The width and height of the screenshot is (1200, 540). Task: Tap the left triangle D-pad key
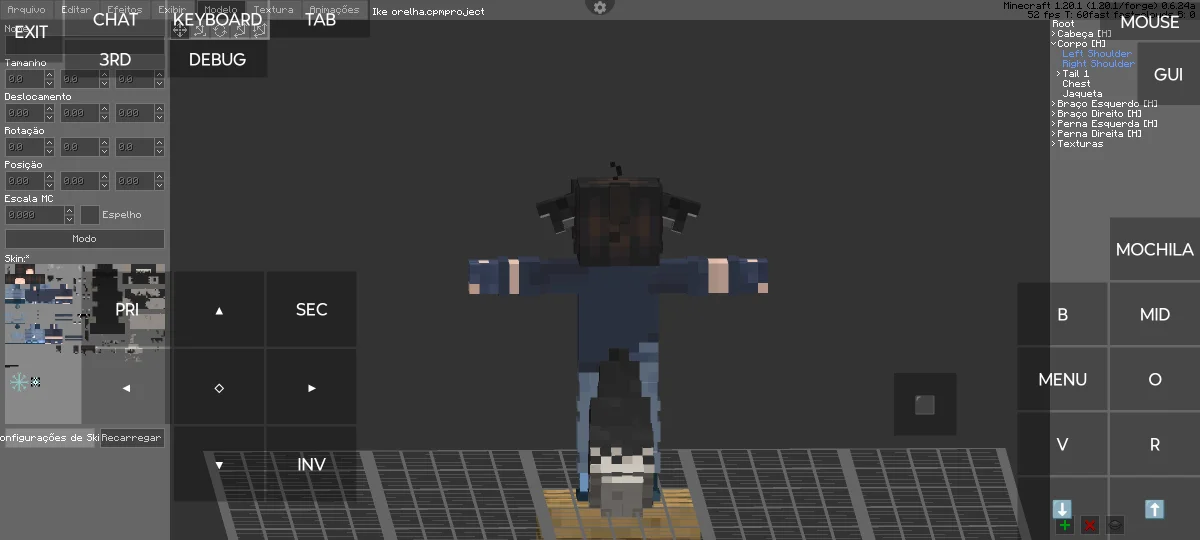[x=127, y=387]
